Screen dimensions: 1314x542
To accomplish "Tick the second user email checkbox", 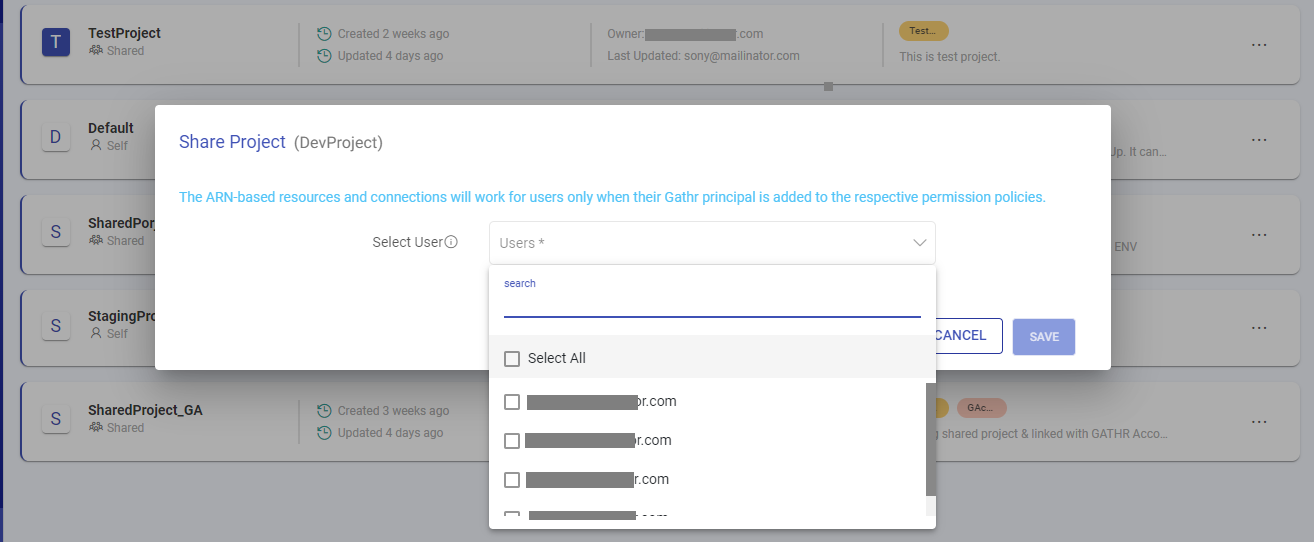I will 512,441.
